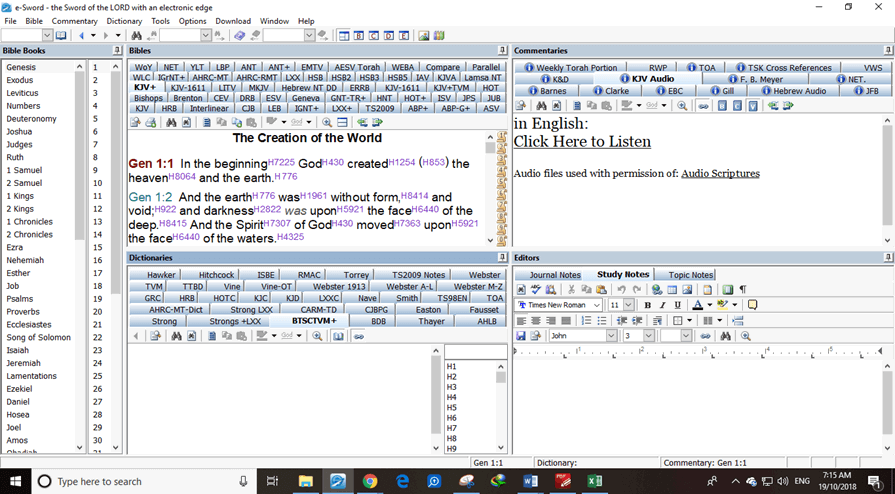
Task: Open the font size 11 dropdown
Action: point(627,305)
